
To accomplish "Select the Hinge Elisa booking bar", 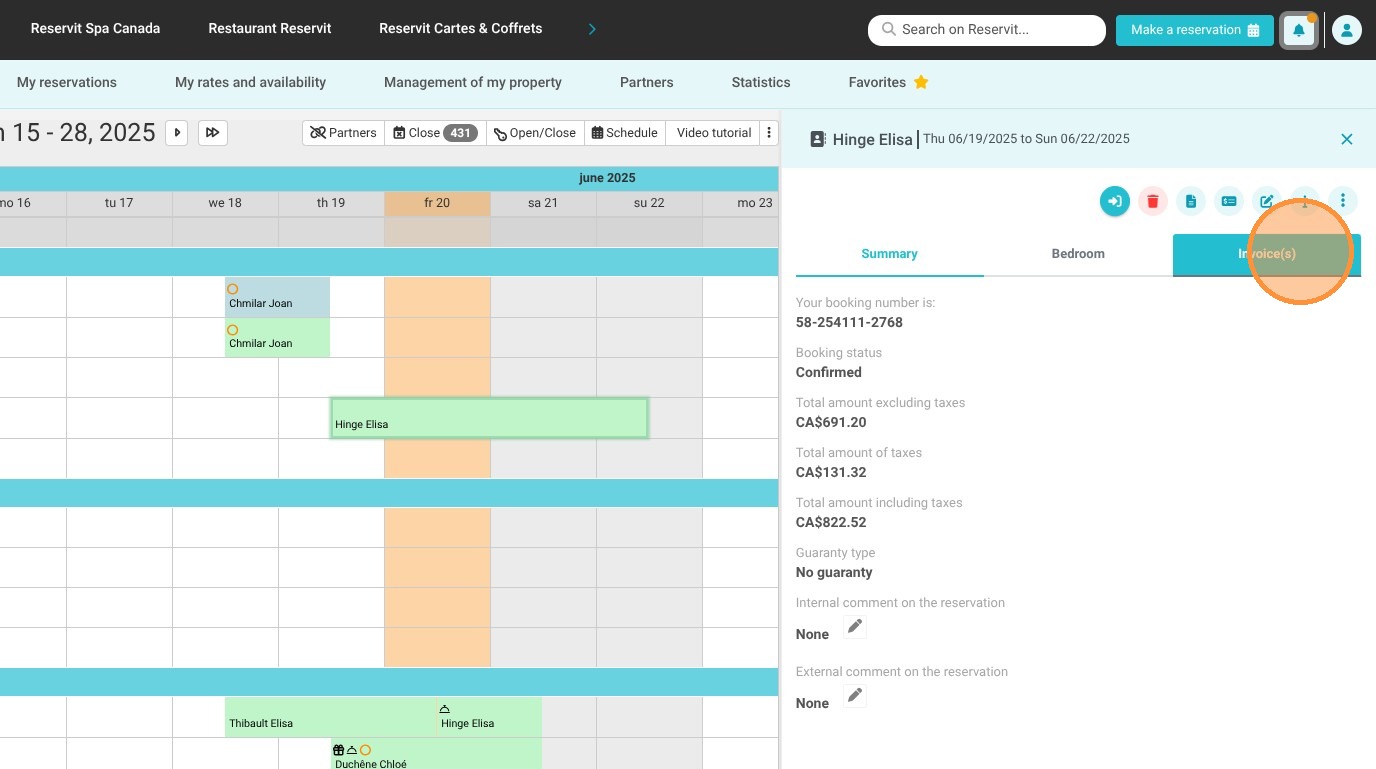I will pos(489,418).
